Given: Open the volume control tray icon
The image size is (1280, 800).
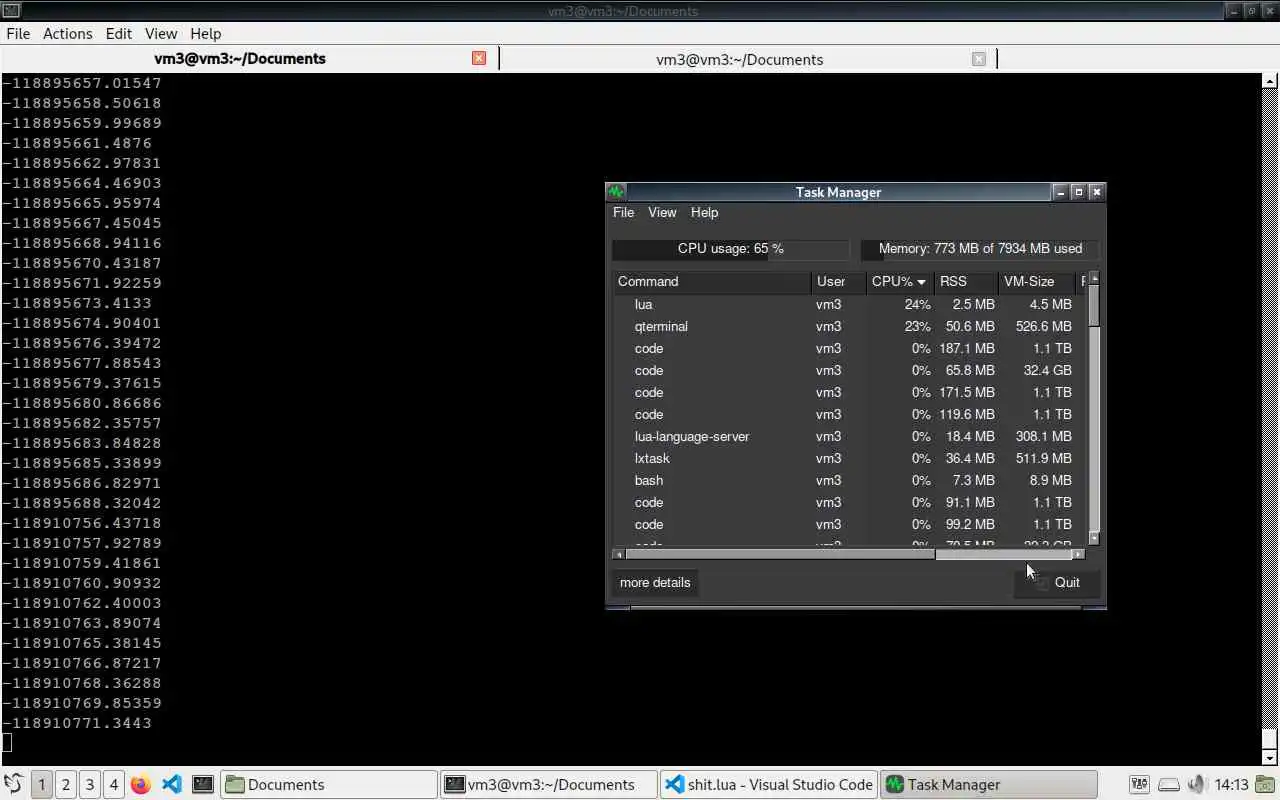Looking at the screenshot, I should [1197, 784].
